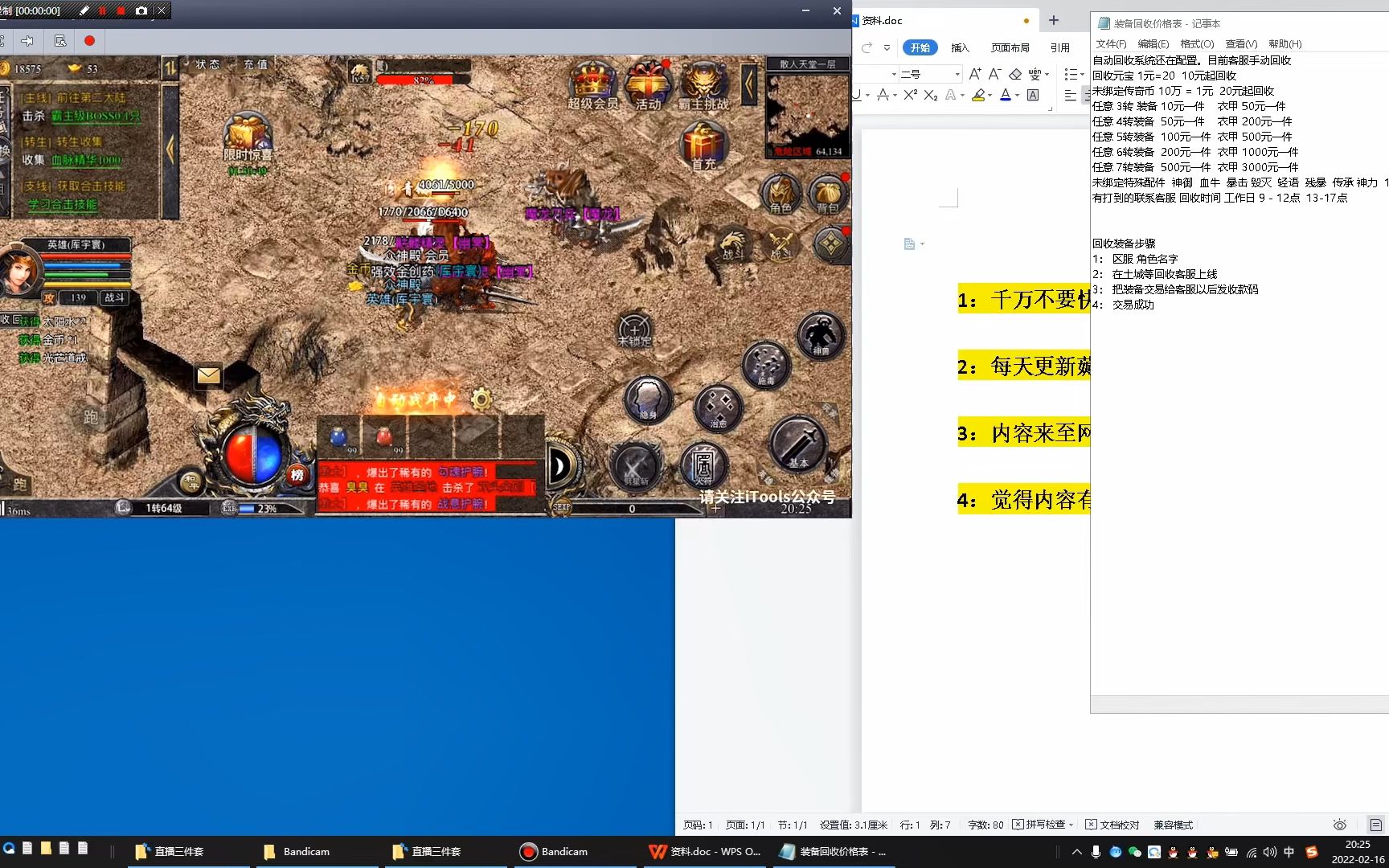Tap the 未锁定 target lock button
The width and height of the screenshot is (1389, 868).
(634, 330)
